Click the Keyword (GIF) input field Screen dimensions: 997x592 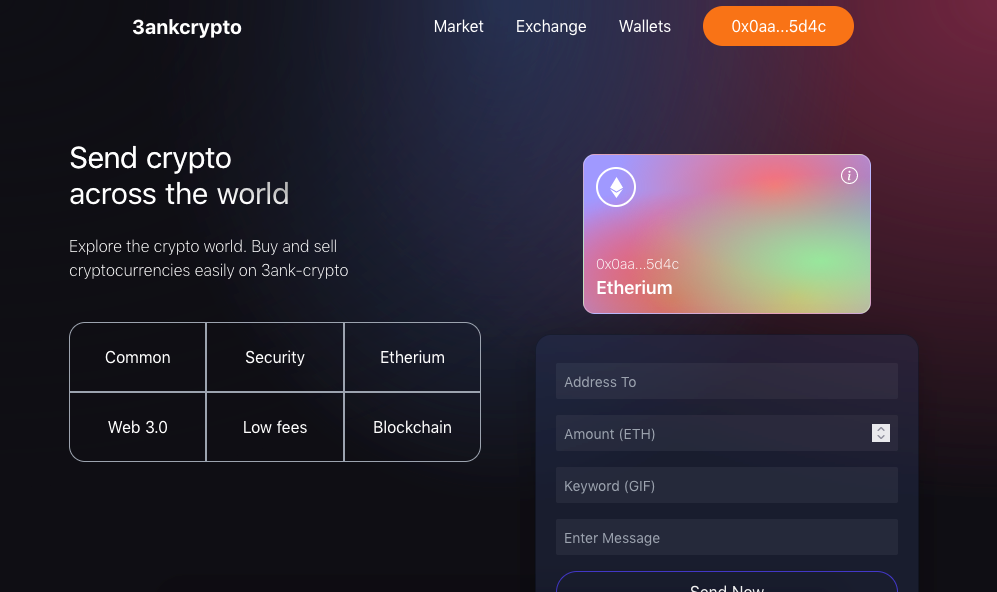point(726,485)
